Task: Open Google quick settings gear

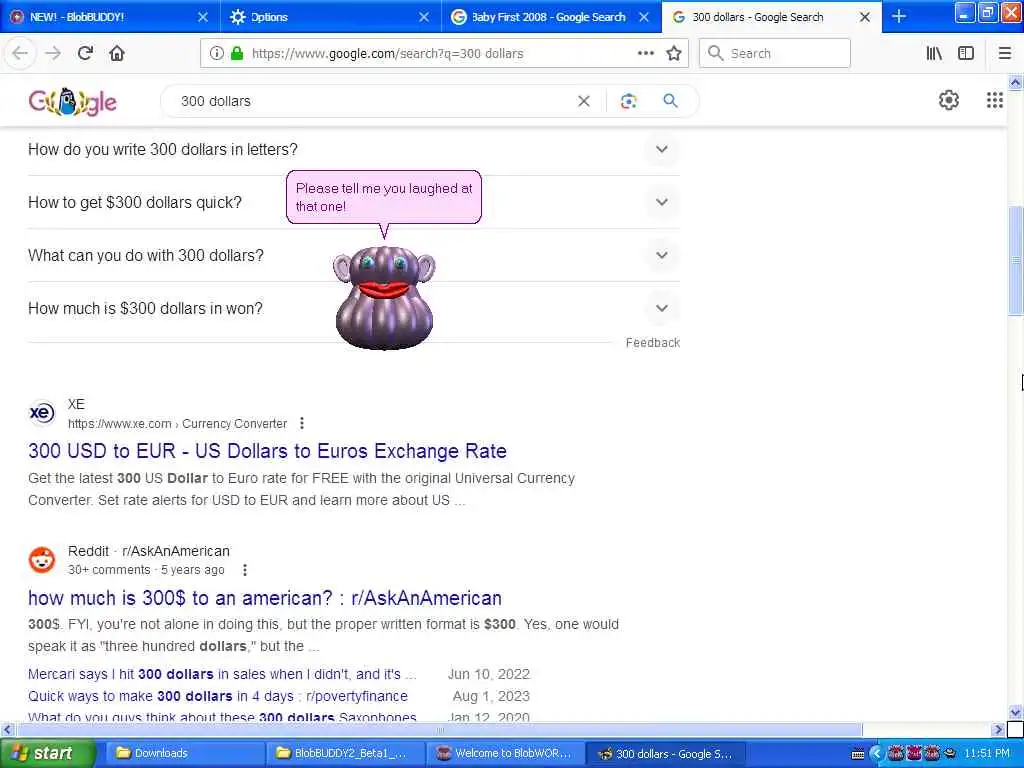Action: point(948,100)
